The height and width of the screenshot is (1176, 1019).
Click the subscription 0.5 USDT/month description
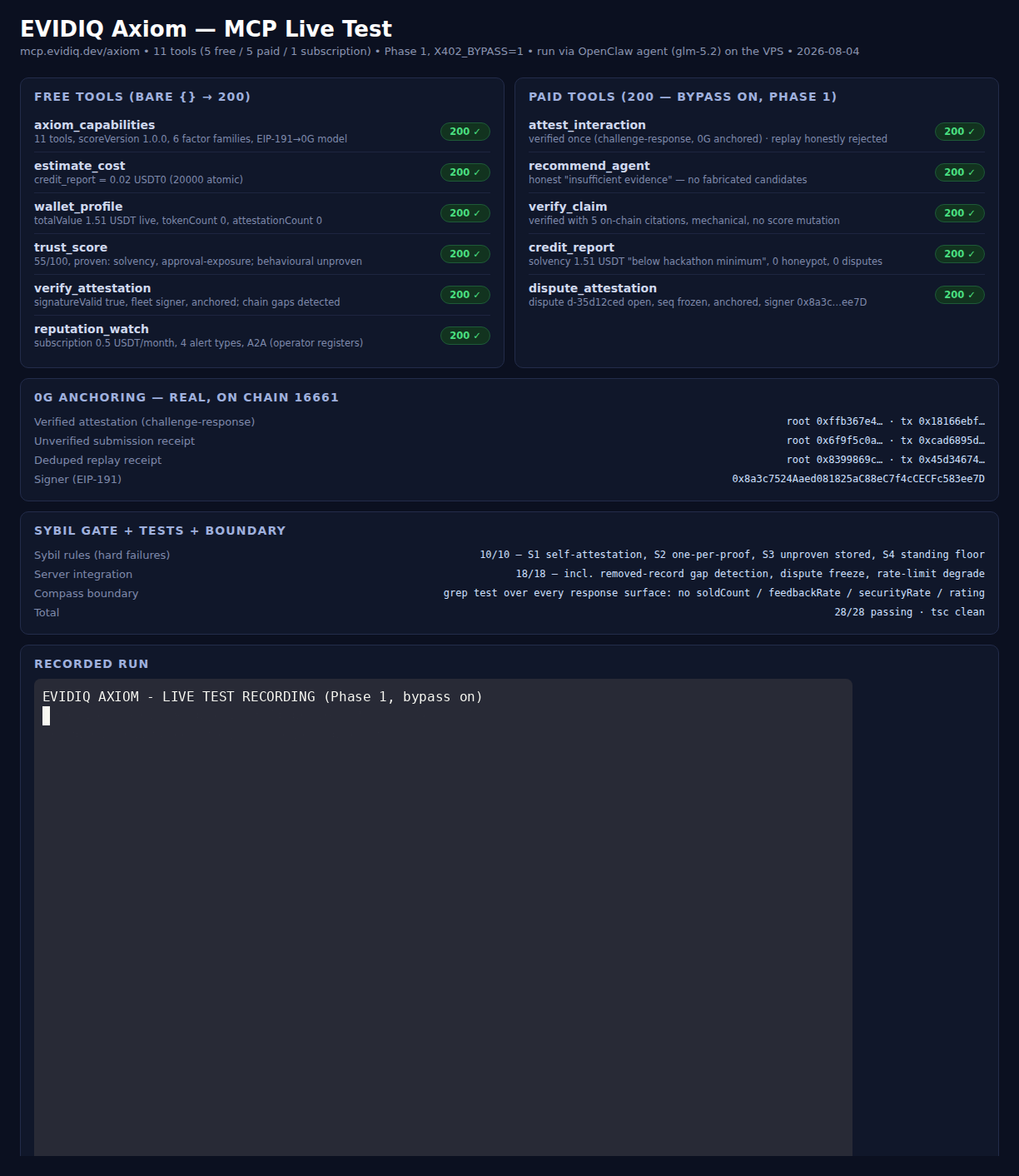click(x=198, y=343)
